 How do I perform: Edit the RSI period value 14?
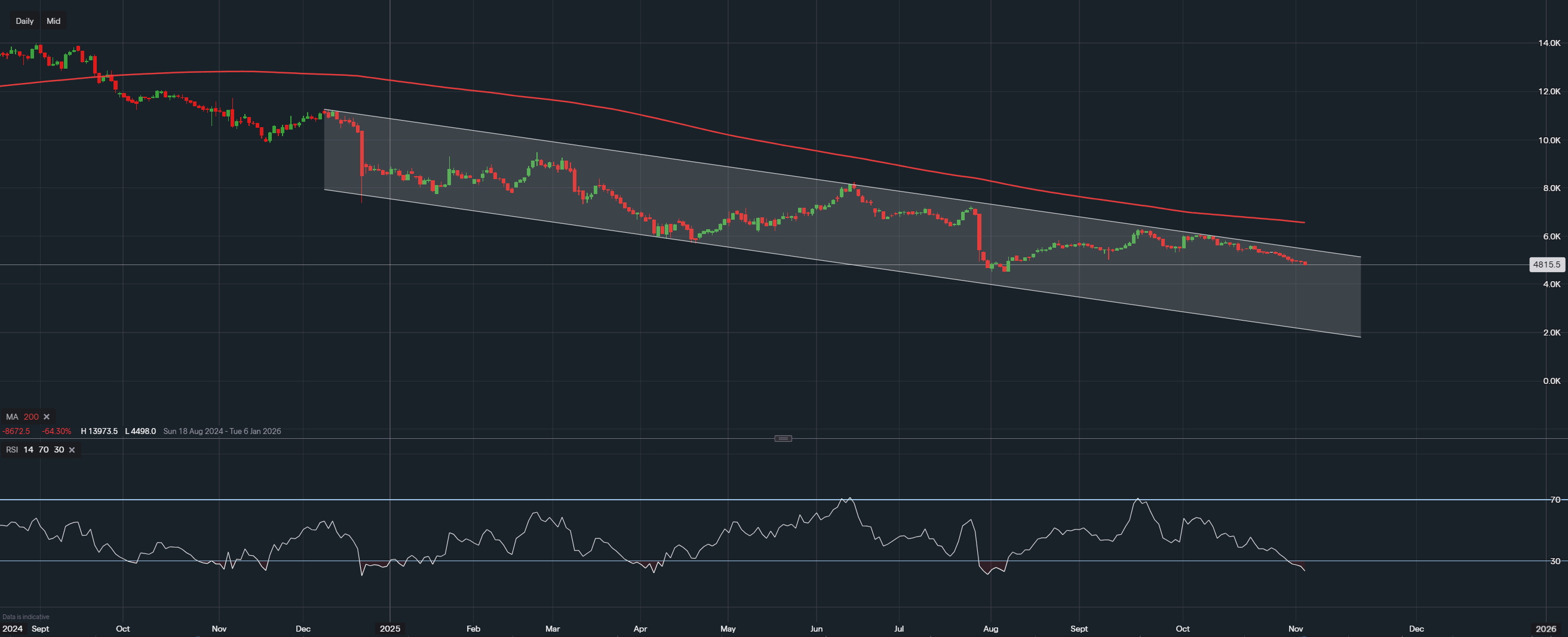tap(28, 450)
